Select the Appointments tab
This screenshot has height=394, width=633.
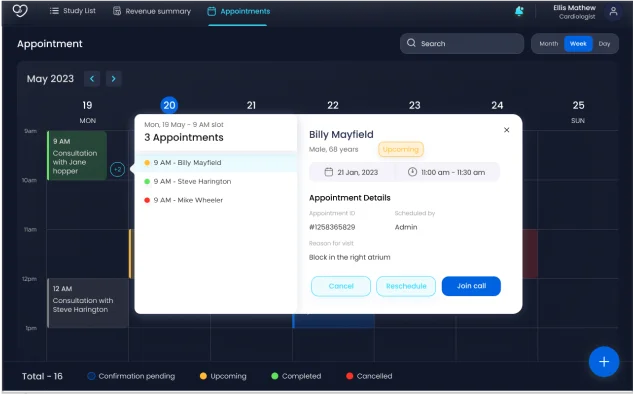point(239,11)
